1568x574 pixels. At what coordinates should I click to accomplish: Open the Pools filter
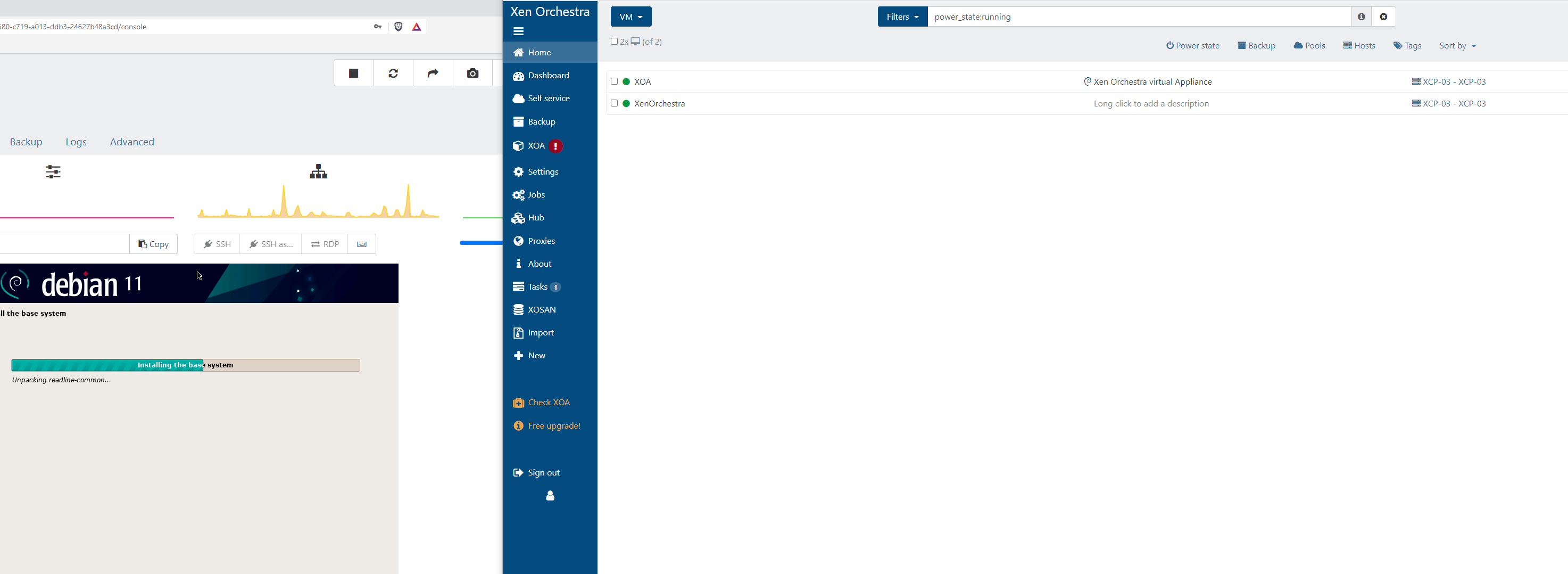click(1309, 46)
